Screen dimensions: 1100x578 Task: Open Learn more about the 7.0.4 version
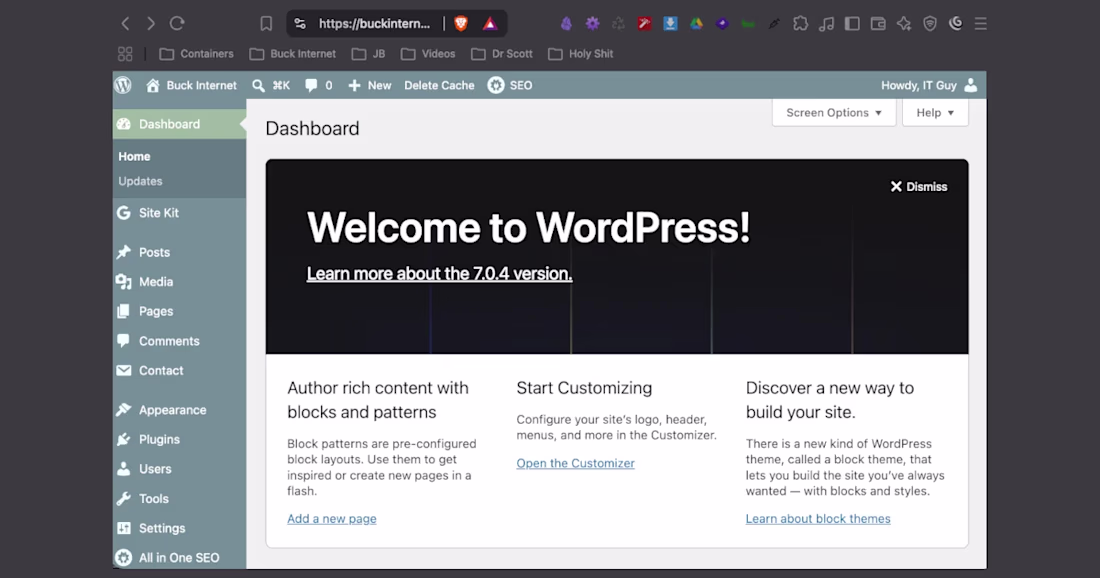tap(439, 274)
